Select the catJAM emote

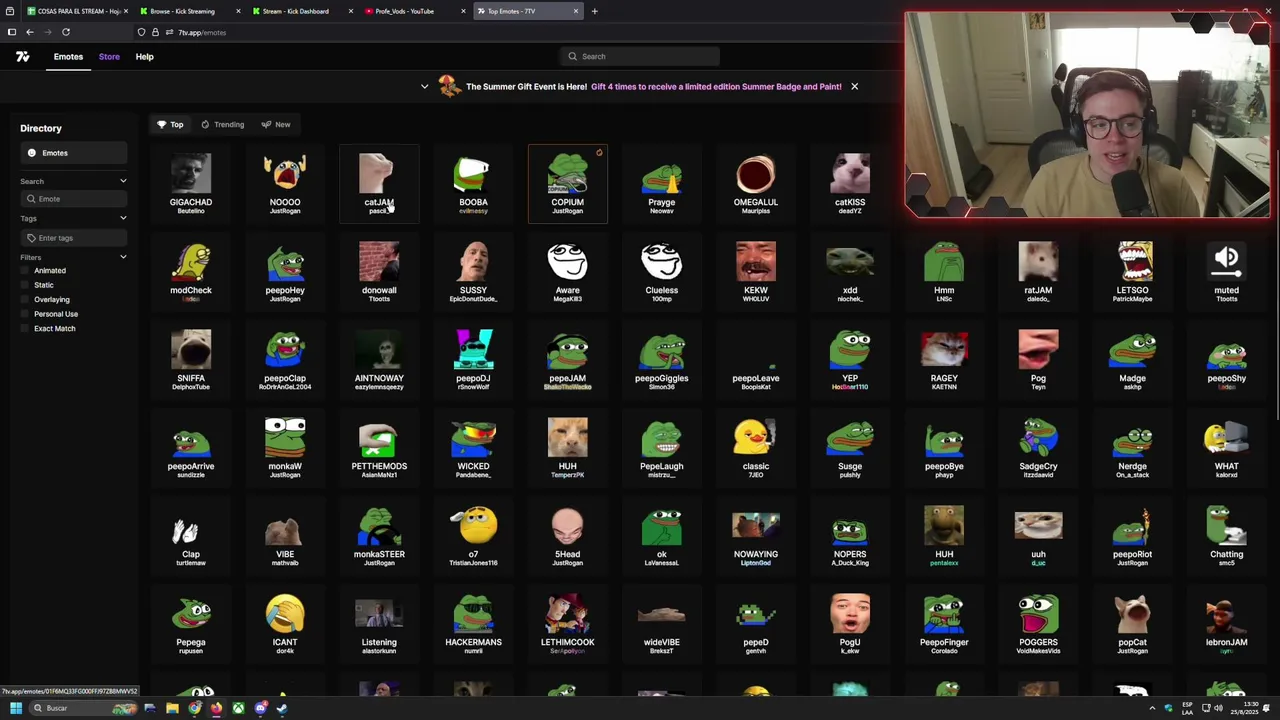pos(379,184)
